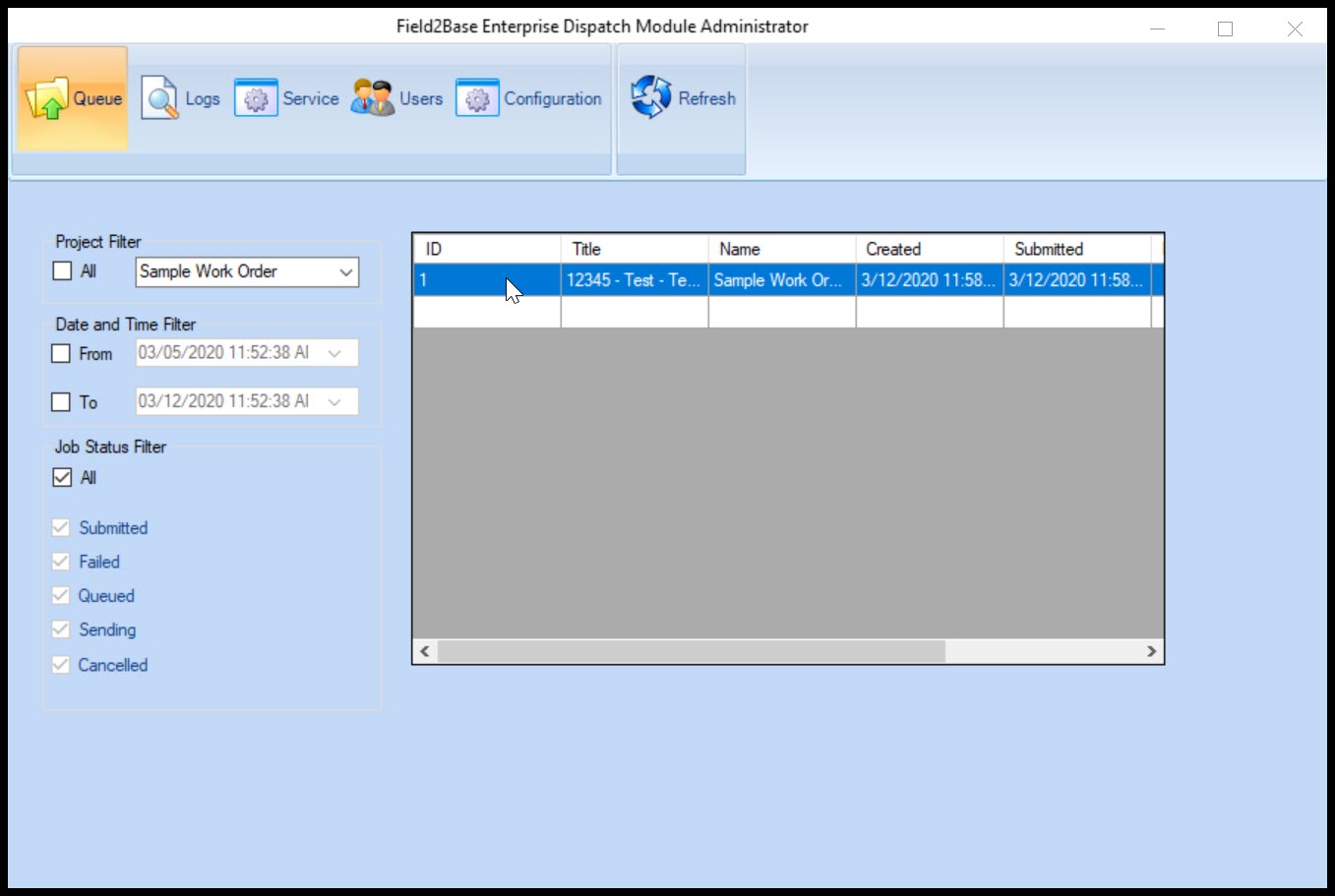Sort by the Submitted column header
This screenshot has height=896, width=1335.
(1077, 249)
